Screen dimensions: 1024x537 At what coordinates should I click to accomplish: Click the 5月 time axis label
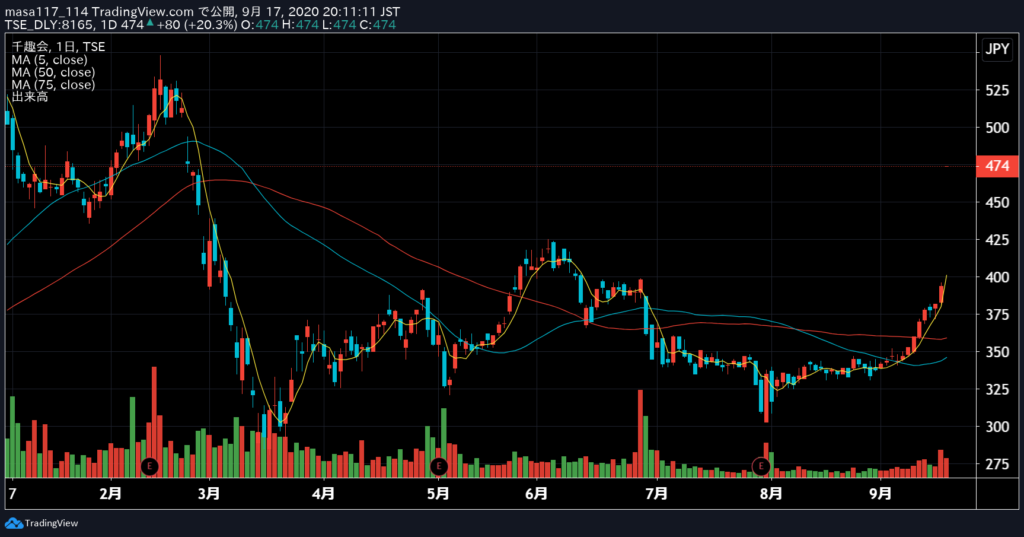pos(438,493)
